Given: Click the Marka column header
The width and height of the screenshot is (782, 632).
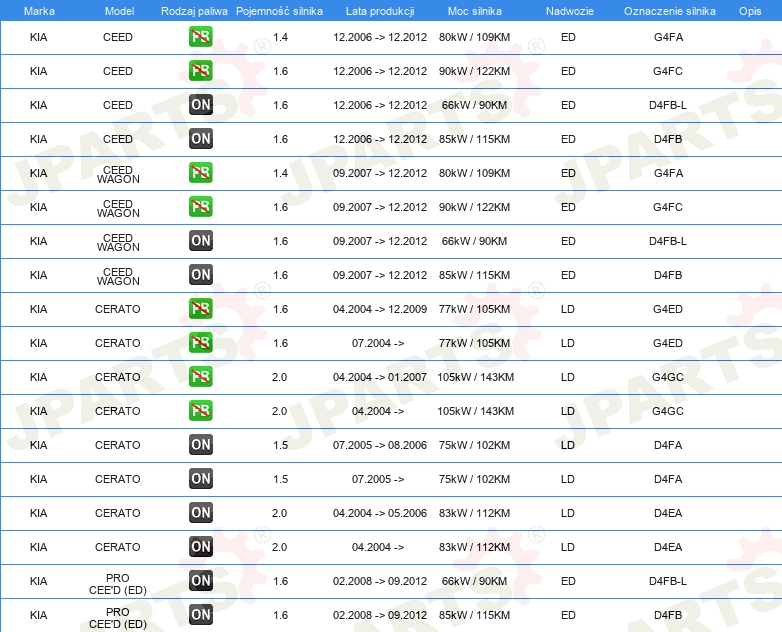Looking at the screenshot, I should pyautogui.click(x=39, y=11).
